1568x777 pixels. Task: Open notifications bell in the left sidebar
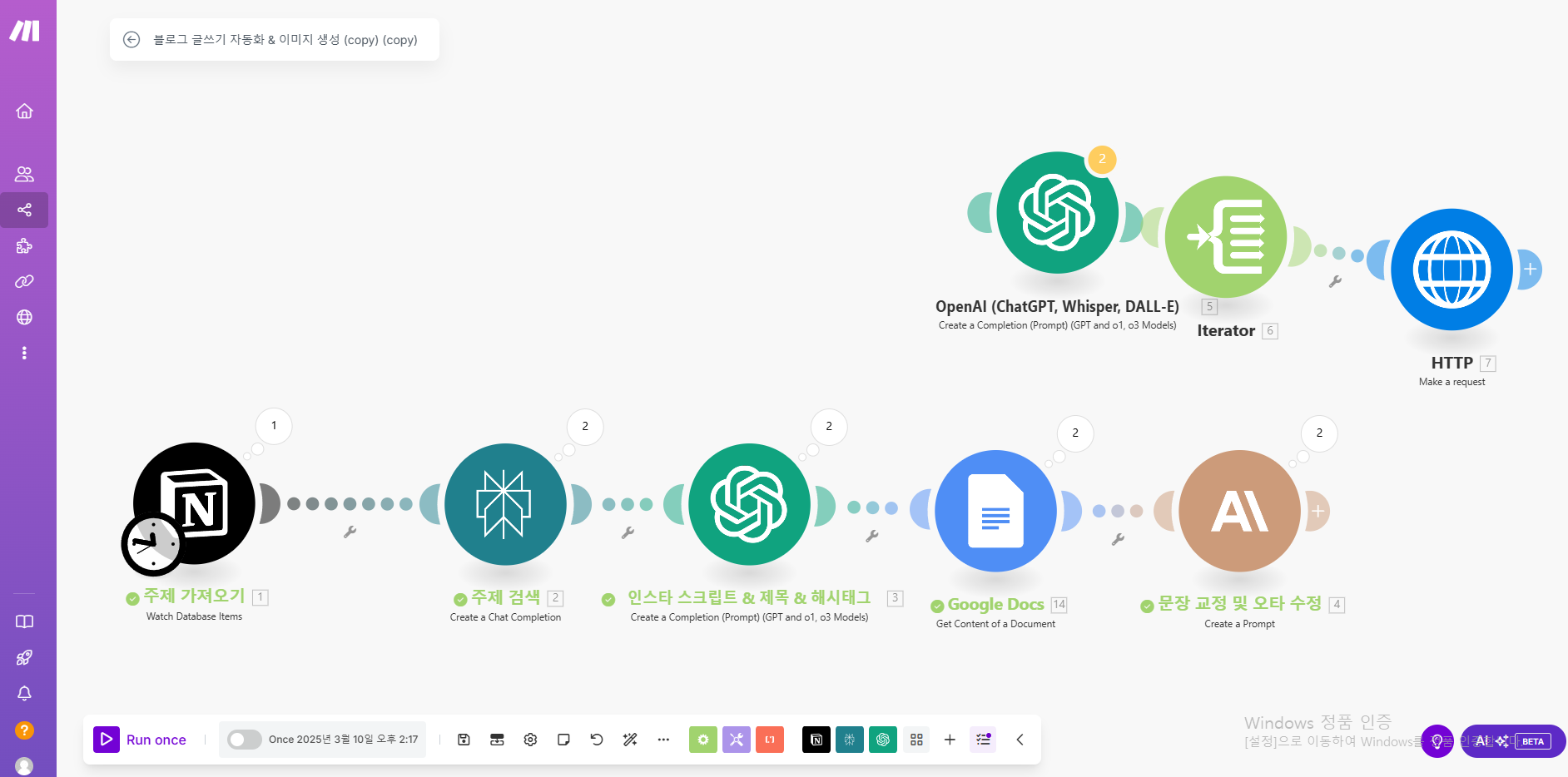[24, 693]
